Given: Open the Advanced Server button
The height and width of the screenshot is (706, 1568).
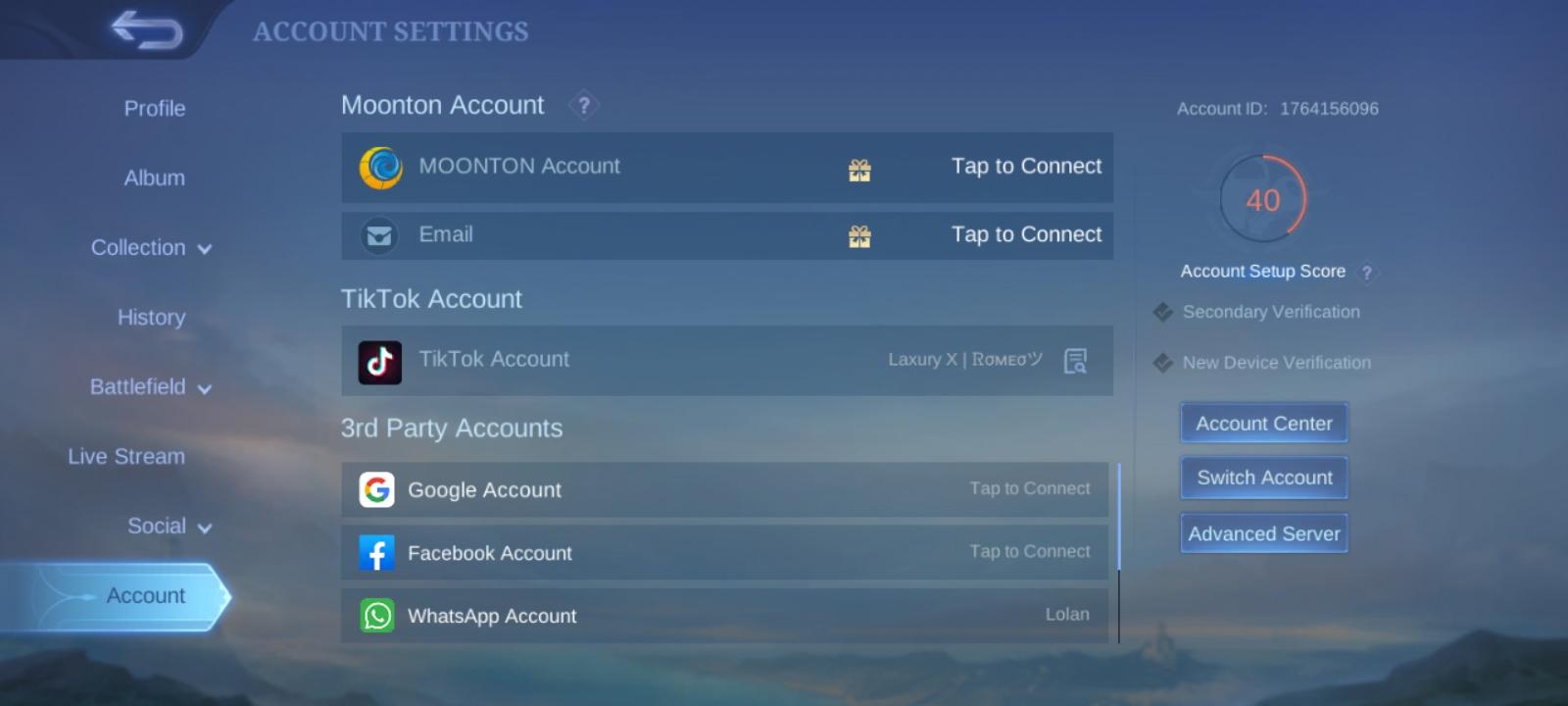Looking at the screenshot, I should (x=1263, y=533).
